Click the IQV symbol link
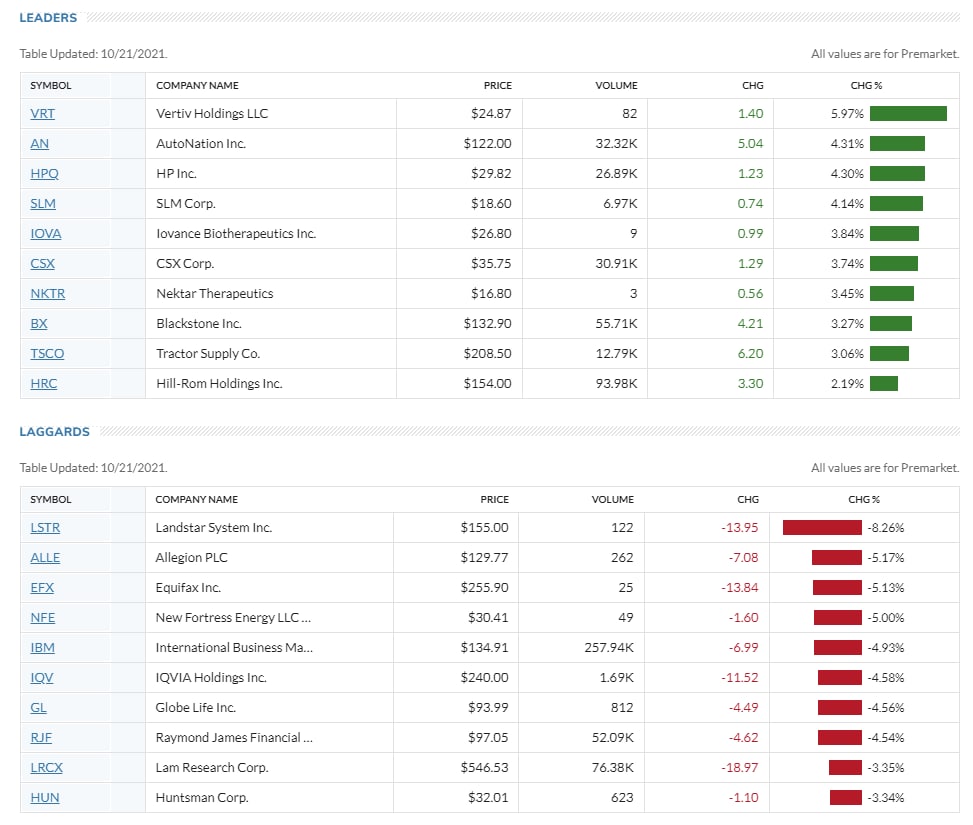Viewport: 973px width, 825px height. [42, 677]
